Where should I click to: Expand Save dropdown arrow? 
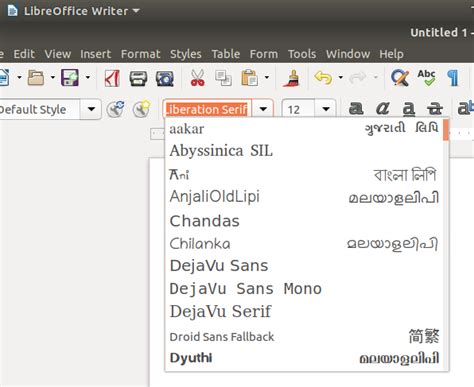[88, 78]
